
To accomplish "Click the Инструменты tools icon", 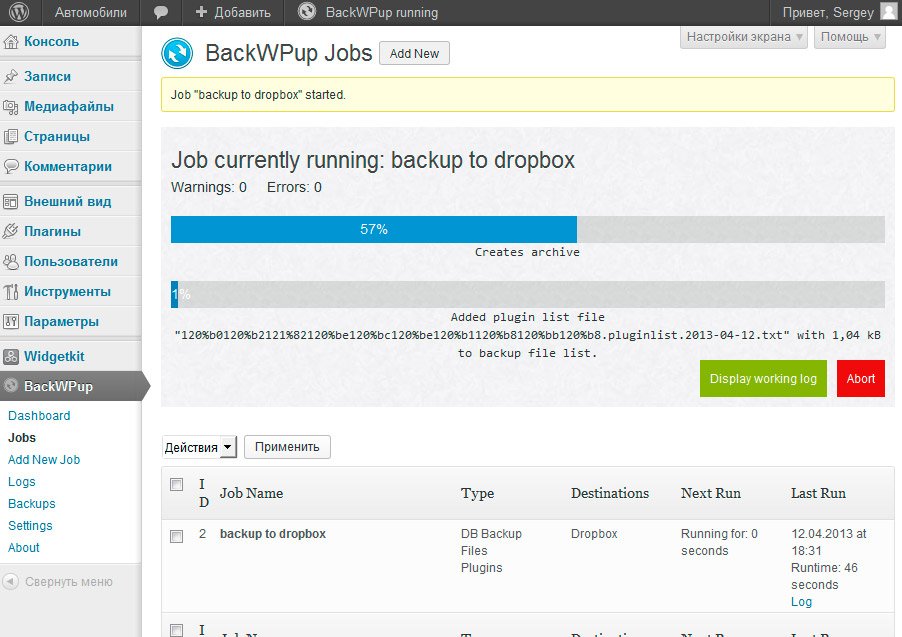I will pyautogui.click(x=11, y=292).
